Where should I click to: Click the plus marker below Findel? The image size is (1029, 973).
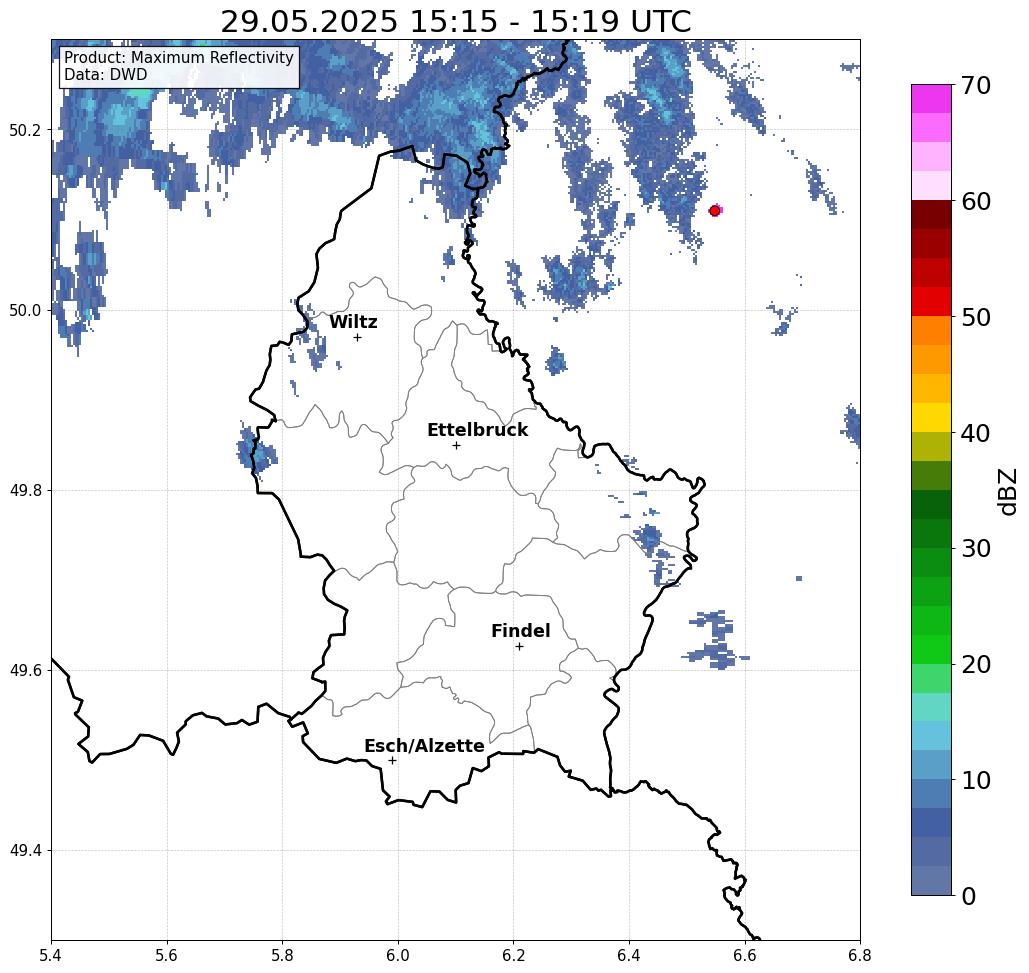[x=519, y=647]
